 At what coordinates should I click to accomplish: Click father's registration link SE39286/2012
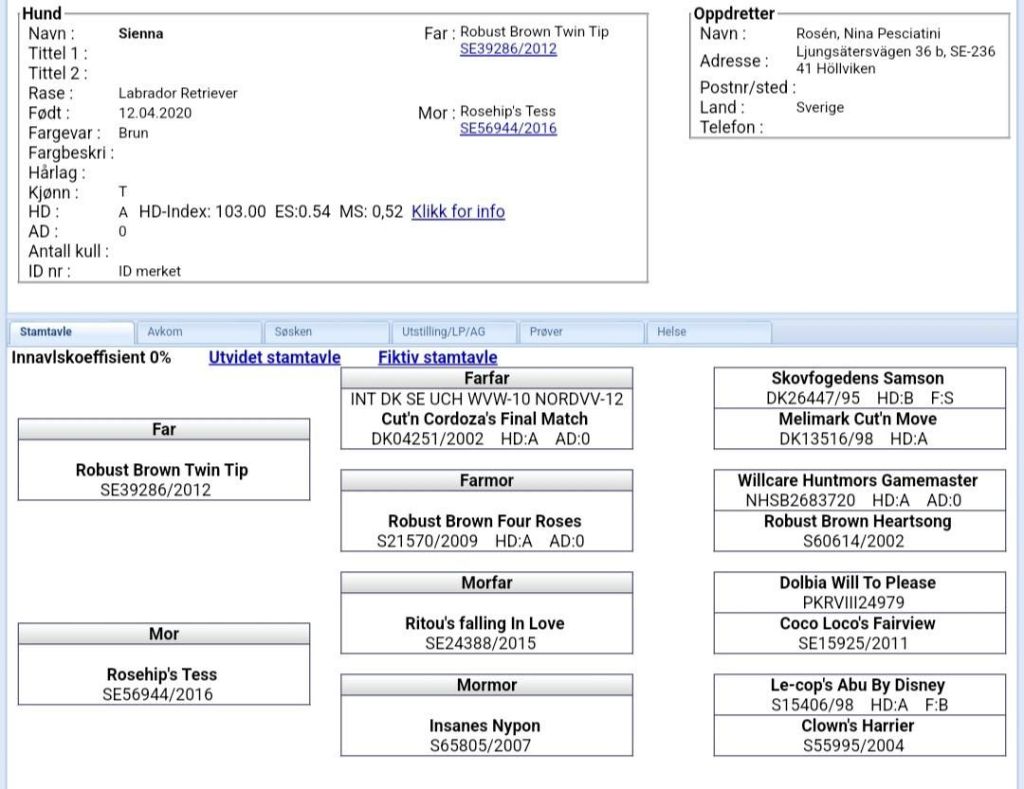(508, 49)
